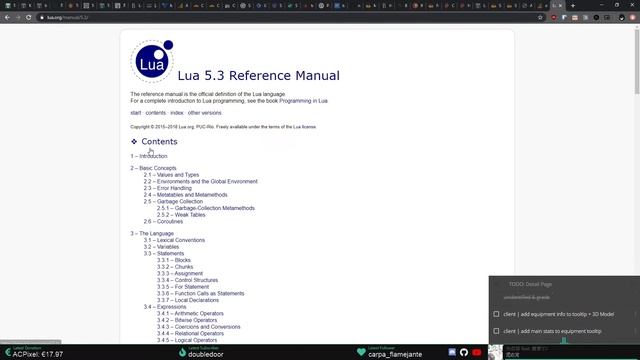Open '2.1 – Values and Types'
This screenshot has height=360, width=640.
(171, 175)
